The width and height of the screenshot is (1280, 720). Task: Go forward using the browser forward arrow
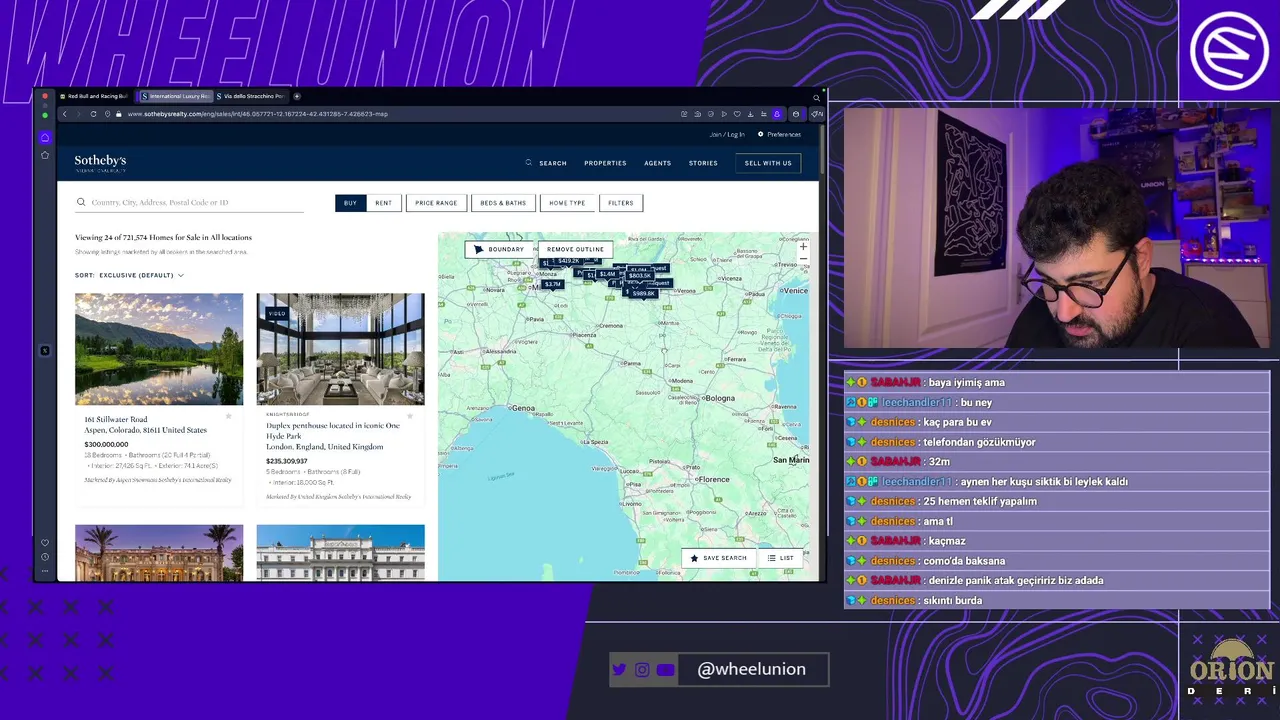[78, 114]
